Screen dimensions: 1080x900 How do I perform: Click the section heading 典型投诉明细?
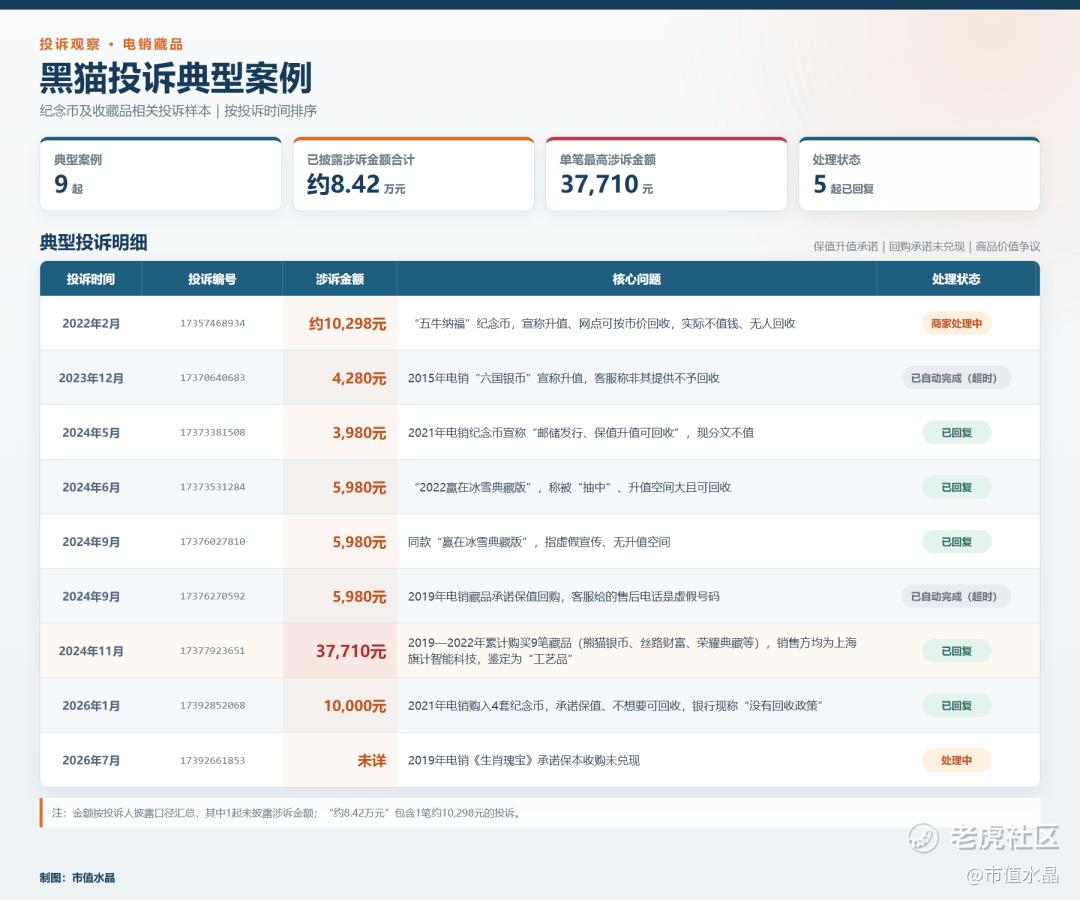point(93,242)
